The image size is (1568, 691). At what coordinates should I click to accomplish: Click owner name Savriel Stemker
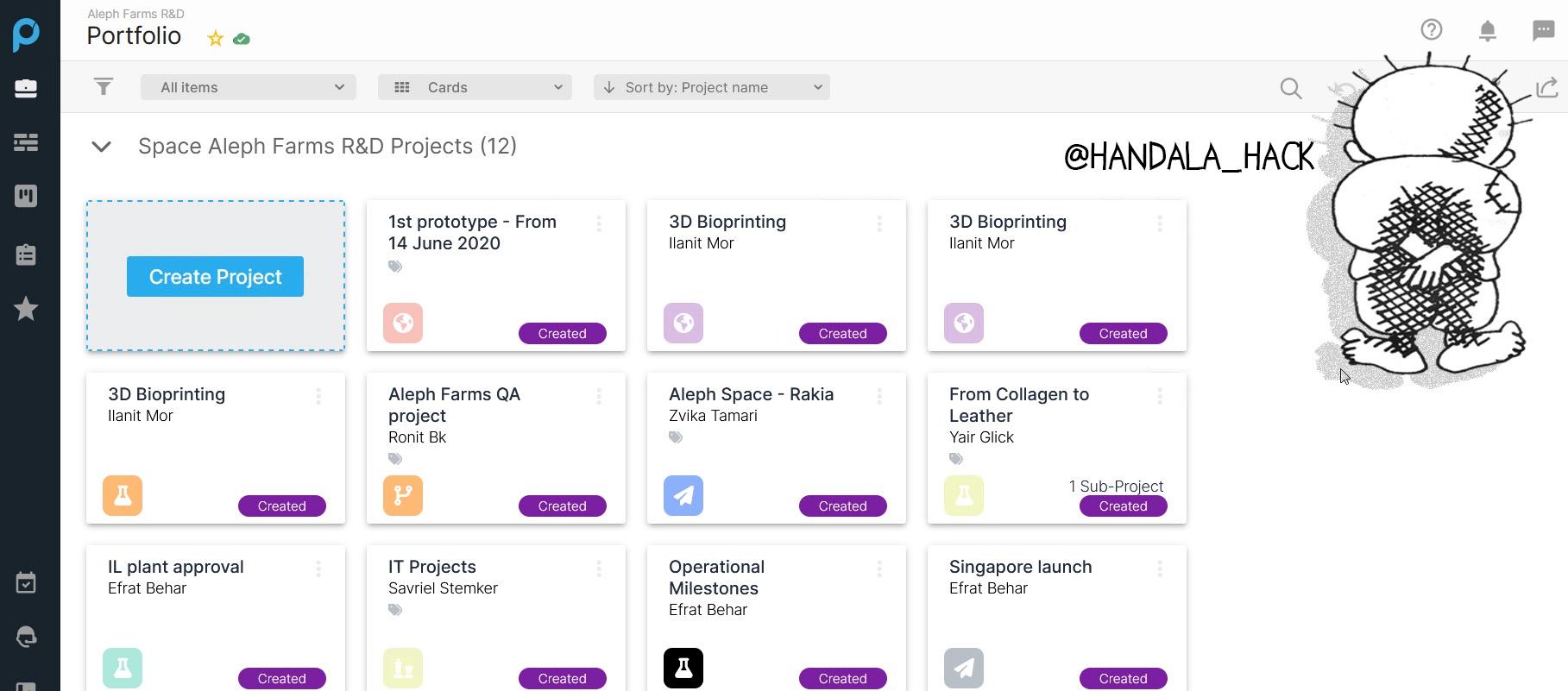click(x=443, y=588)
